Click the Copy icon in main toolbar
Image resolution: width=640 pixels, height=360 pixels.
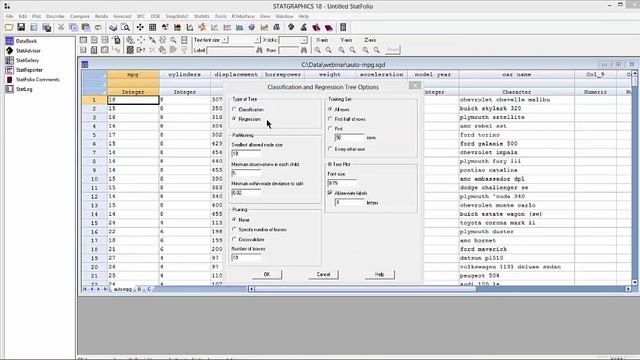[x=73, y=27]
